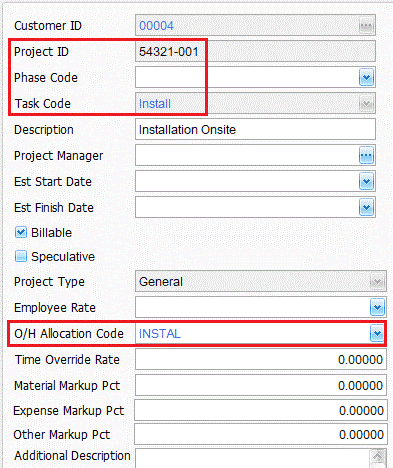Click the Employee Rate label
This screenshot has height=468, width=393.
55,308
